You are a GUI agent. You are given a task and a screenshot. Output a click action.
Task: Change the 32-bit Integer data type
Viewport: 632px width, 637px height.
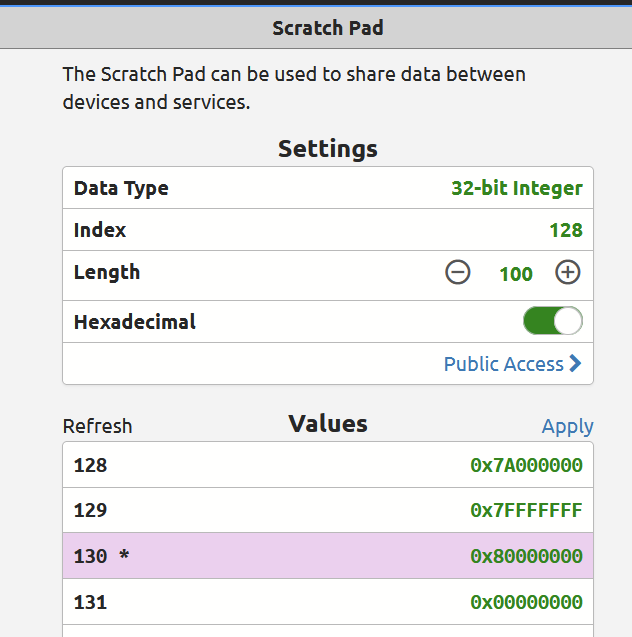coord(516,188)
